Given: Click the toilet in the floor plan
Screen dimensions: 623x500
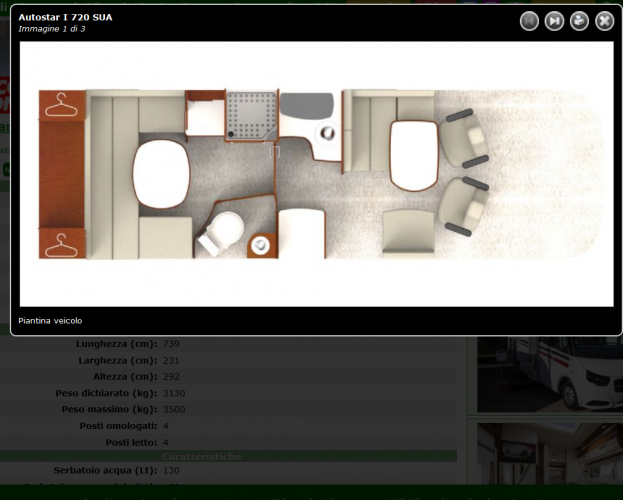Looking at the screenshot, I should 221,233.
